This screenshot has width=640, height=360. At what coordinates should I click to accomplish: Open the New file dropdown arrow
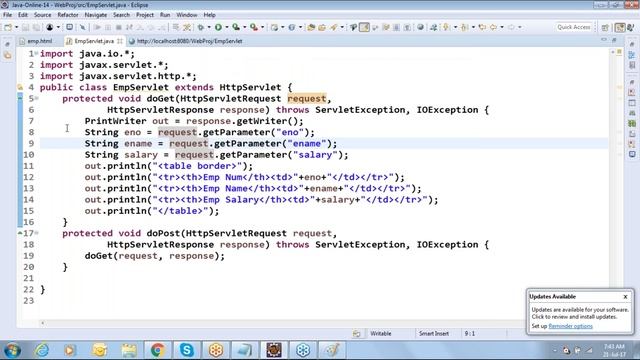coord(16,27)
